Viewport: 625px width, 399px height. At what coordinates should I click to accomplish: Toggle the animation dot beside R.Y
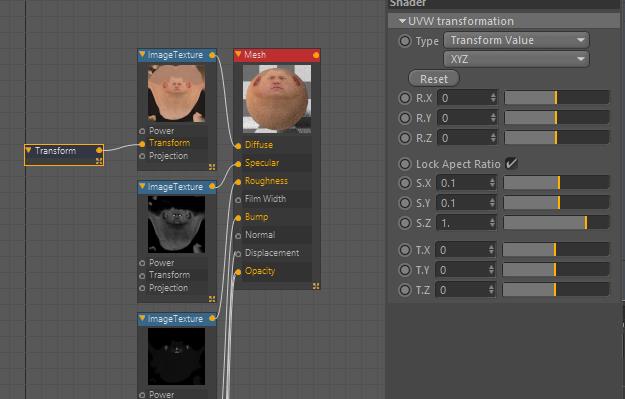click(x=405, y=118)
